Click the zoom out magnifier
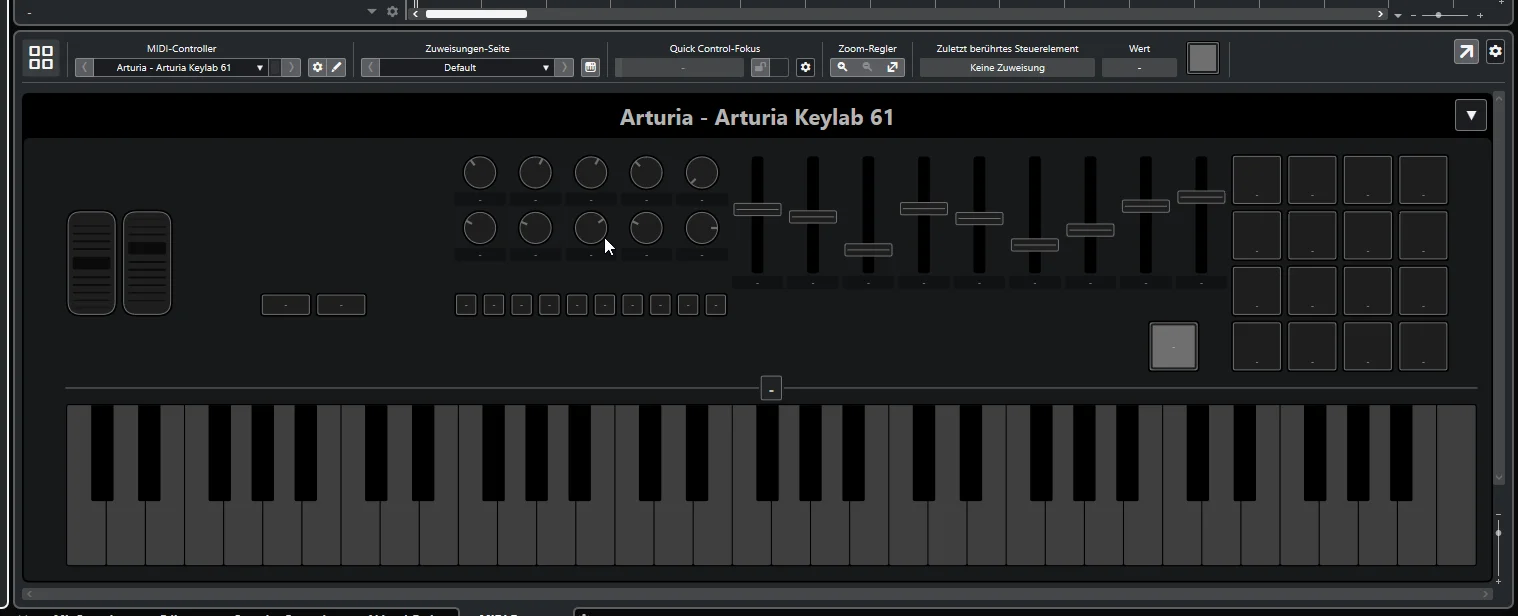The height and width of the screenshot is (616, 1518). 867,67
